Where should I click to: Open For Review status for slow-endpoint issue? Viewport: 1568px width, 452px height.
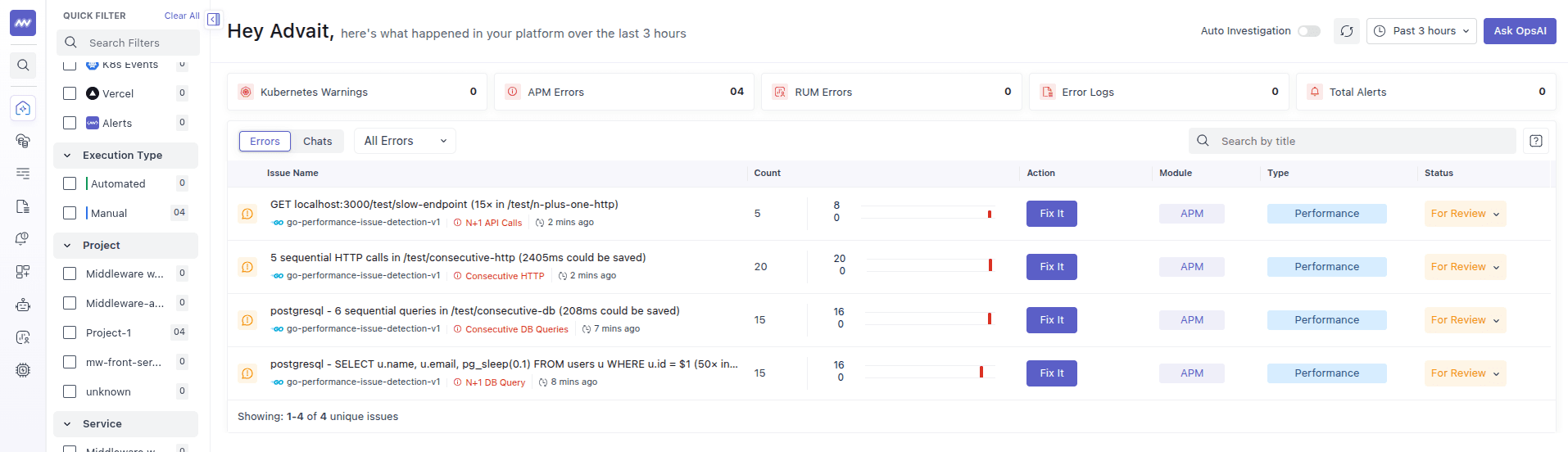(x=1465, y=214)
